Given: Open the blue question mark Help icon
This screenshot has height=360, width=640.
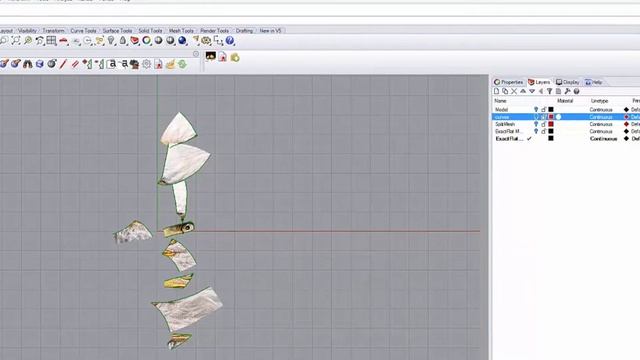Looking at the screenshot, I should [230, 40].
